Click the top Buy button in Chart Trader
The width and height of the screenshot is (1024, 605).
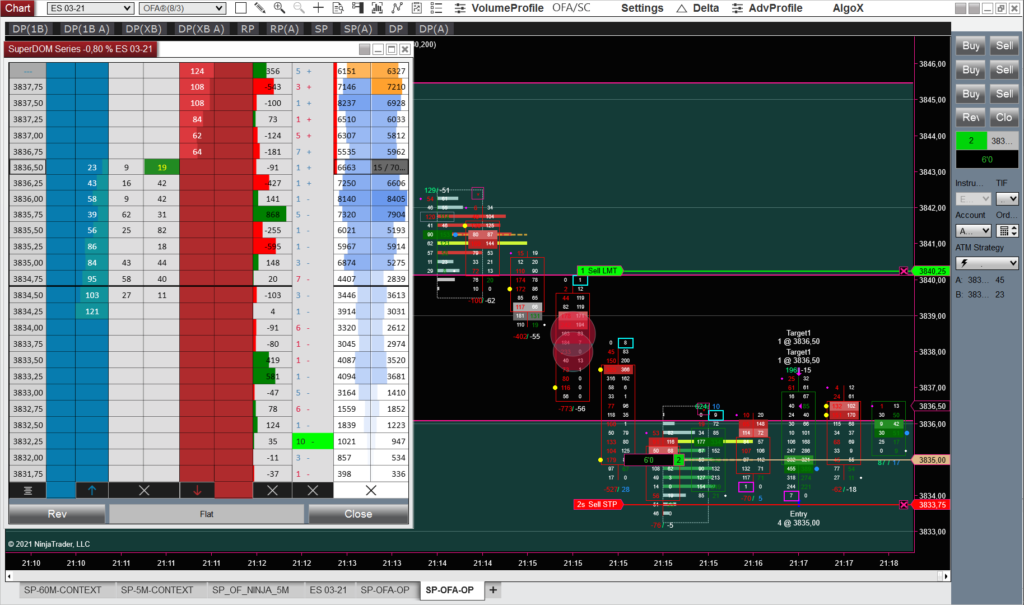tap(970, 46)
